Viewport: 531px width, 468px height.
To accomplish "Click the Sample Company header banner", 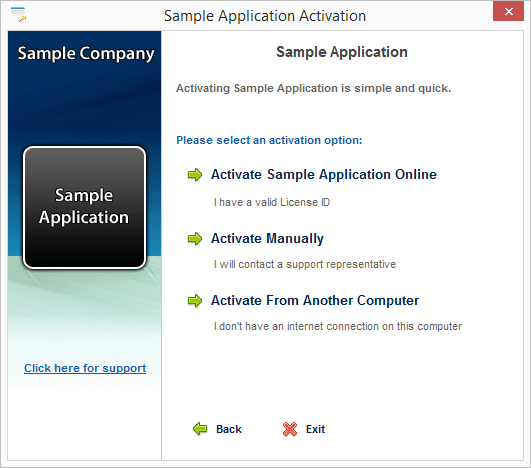I will pos(86,54).
